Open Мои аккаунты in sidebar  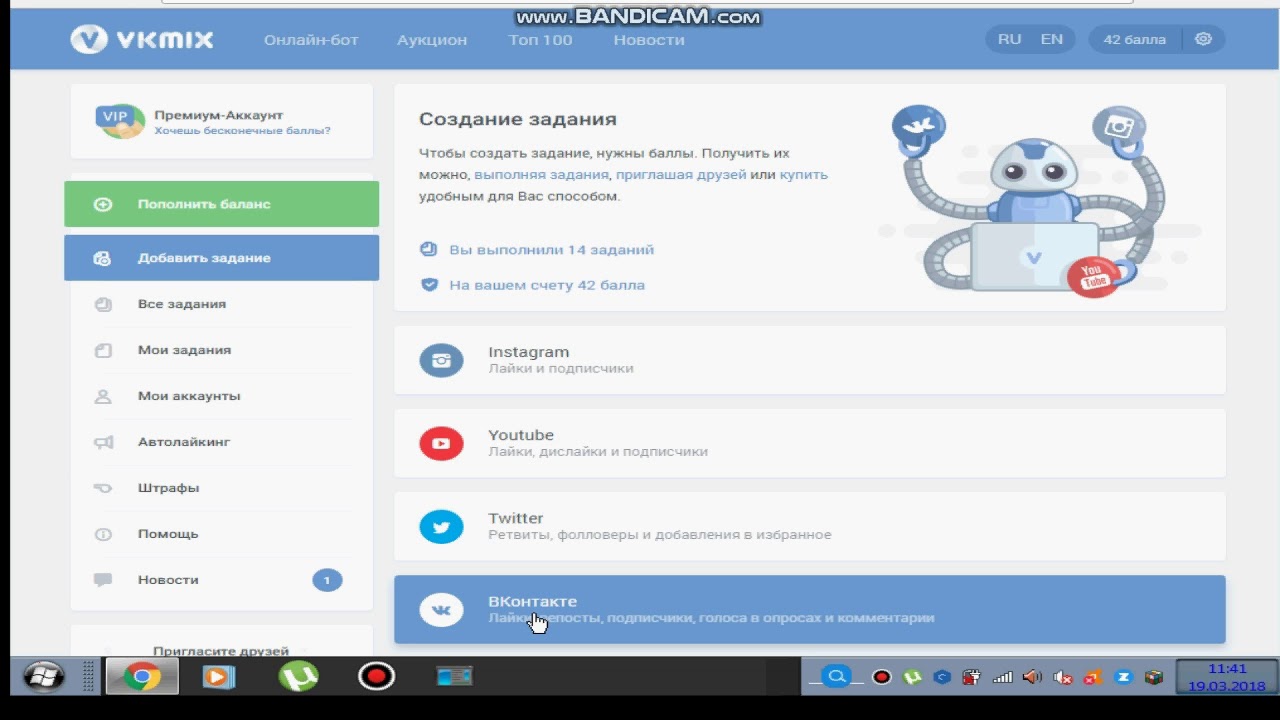189,396
